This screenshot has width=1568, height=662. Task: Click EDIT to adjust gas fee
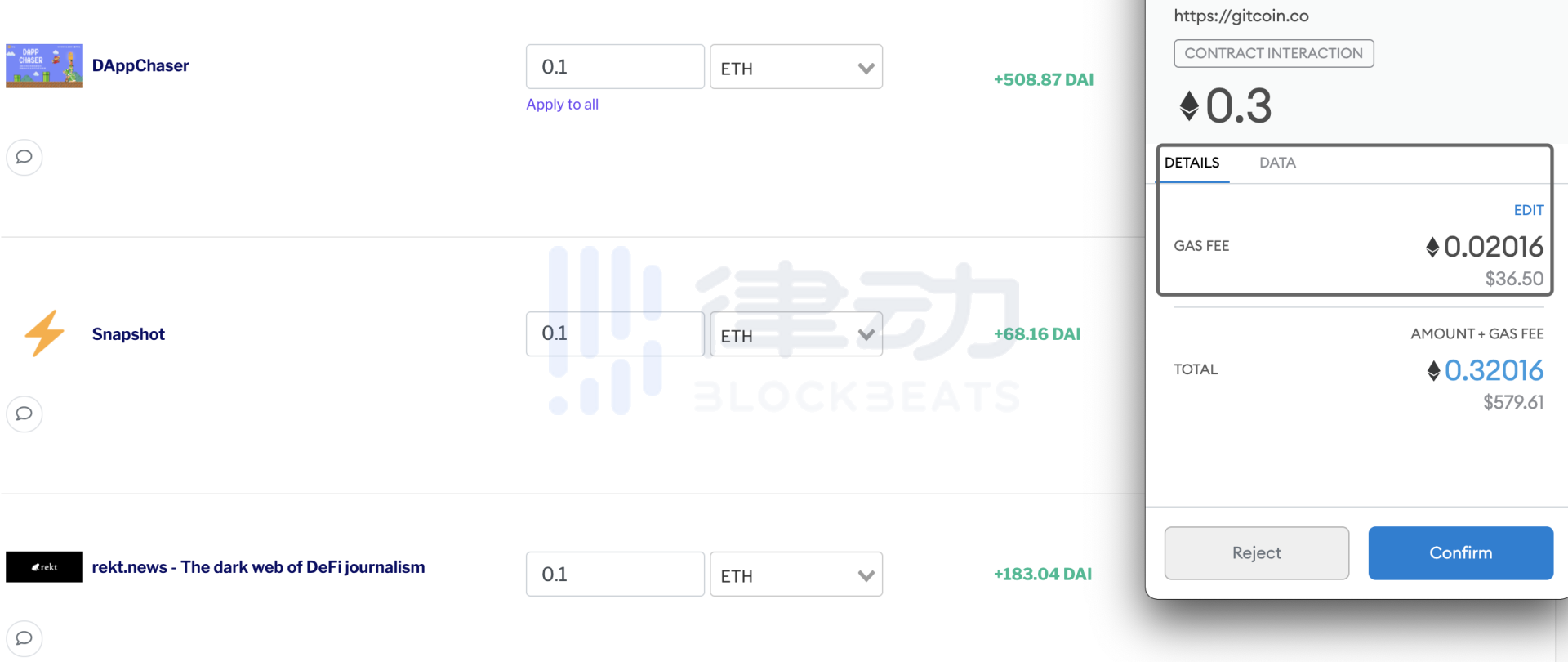coord(1528,210)
